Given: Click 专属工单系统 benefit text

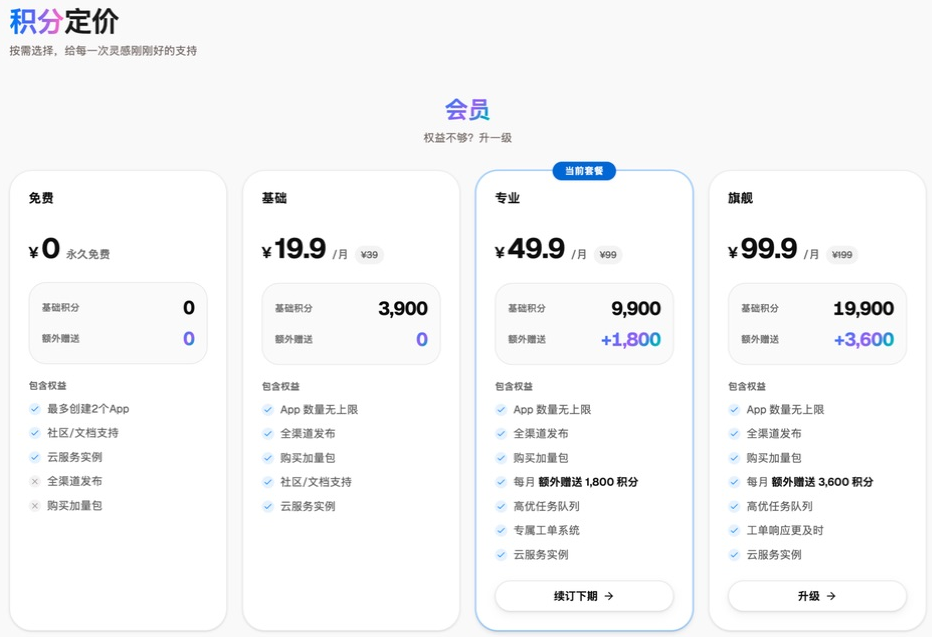Looking at the screenshot, I should pos(546,530).
